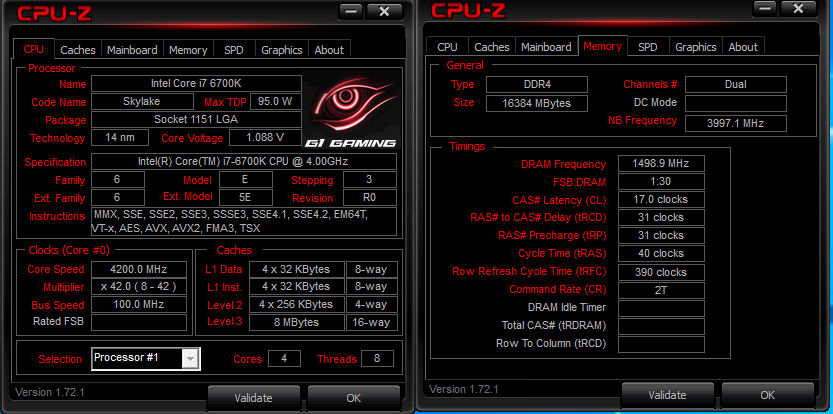Click the Level 2 value 4 x 256 KBytes

(x=296, y=305)
